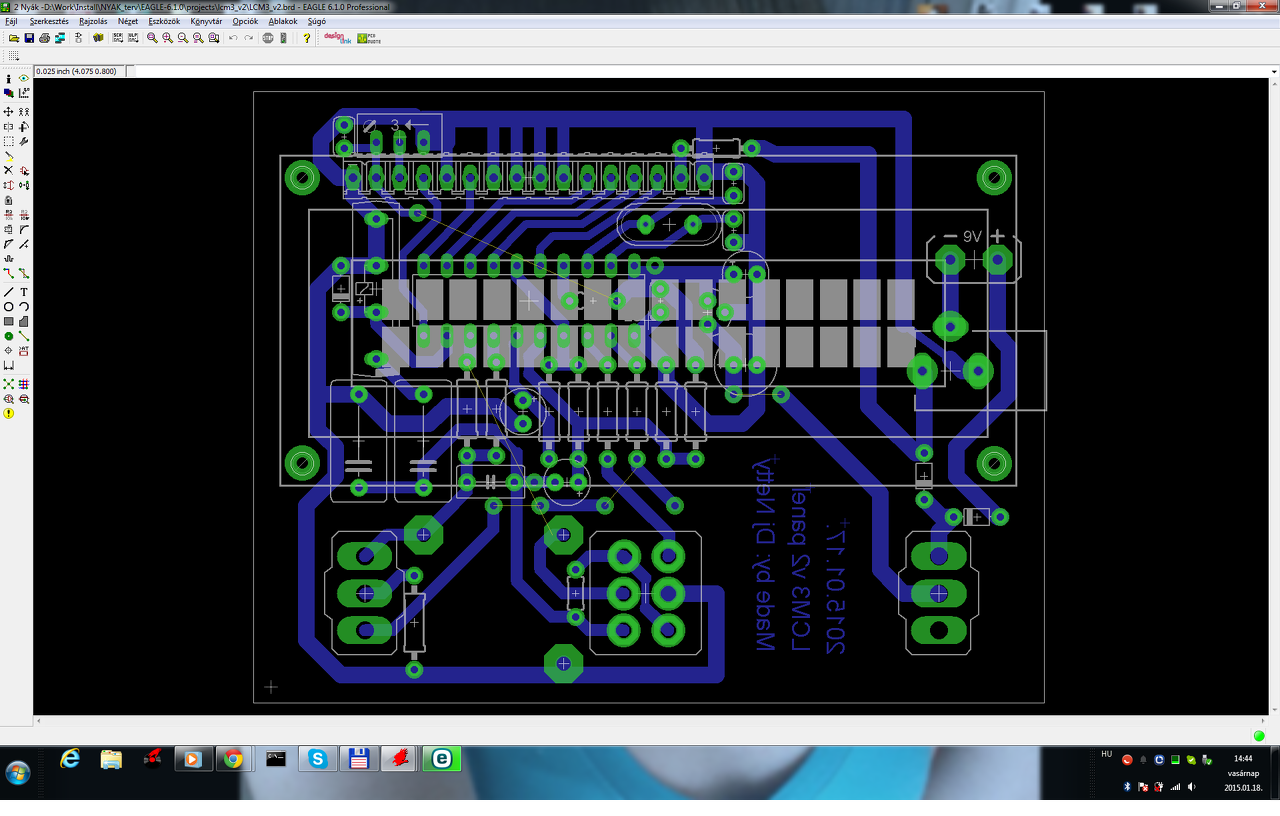This screenshot has height=816, width=1280.
Task: Select the Value tool
Action: click(x=24, y=215)
